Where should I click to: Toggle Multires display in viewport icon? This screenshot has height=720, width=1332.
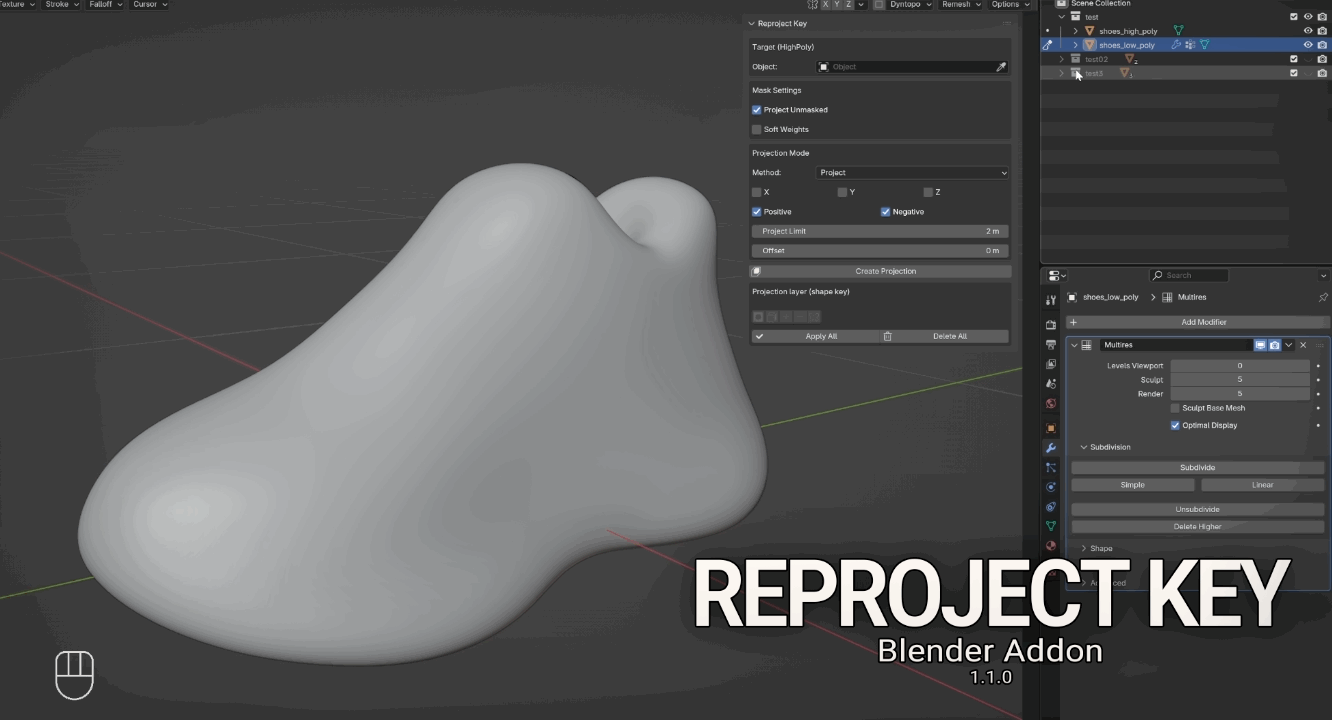1260,345
